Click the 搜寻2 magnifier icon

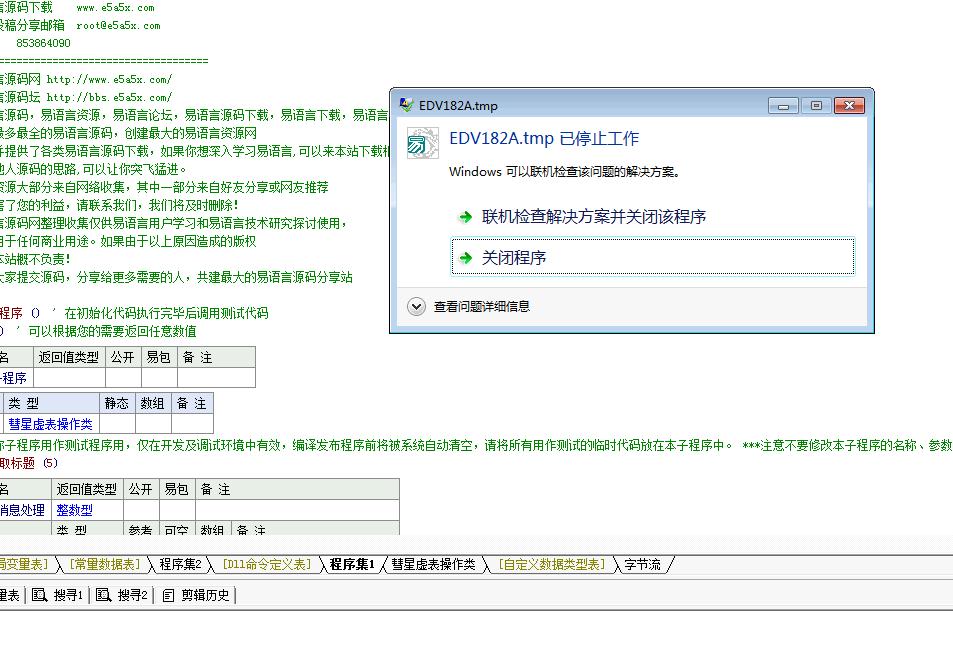(x=104, y=595)
